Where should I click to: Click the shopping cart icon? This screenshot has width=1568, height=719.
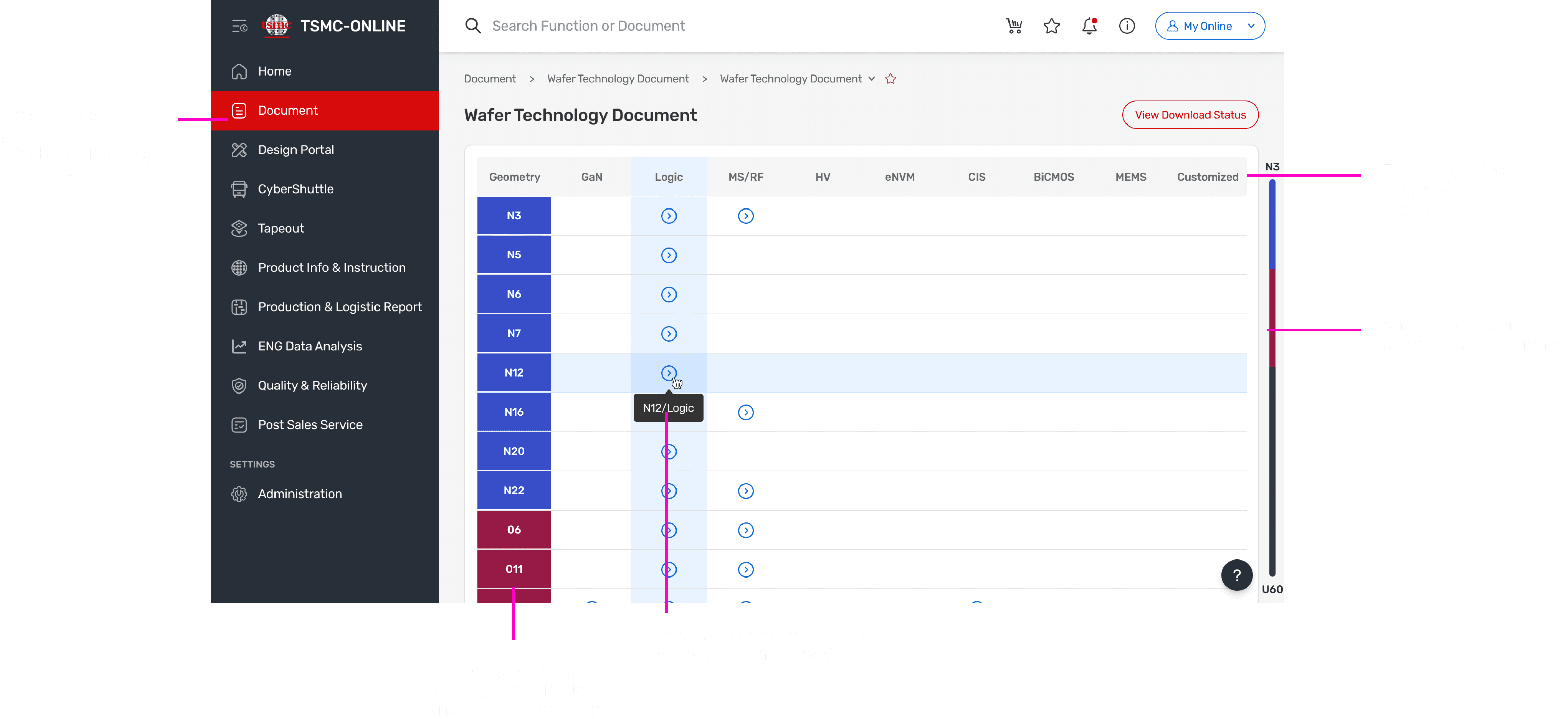1014,26
